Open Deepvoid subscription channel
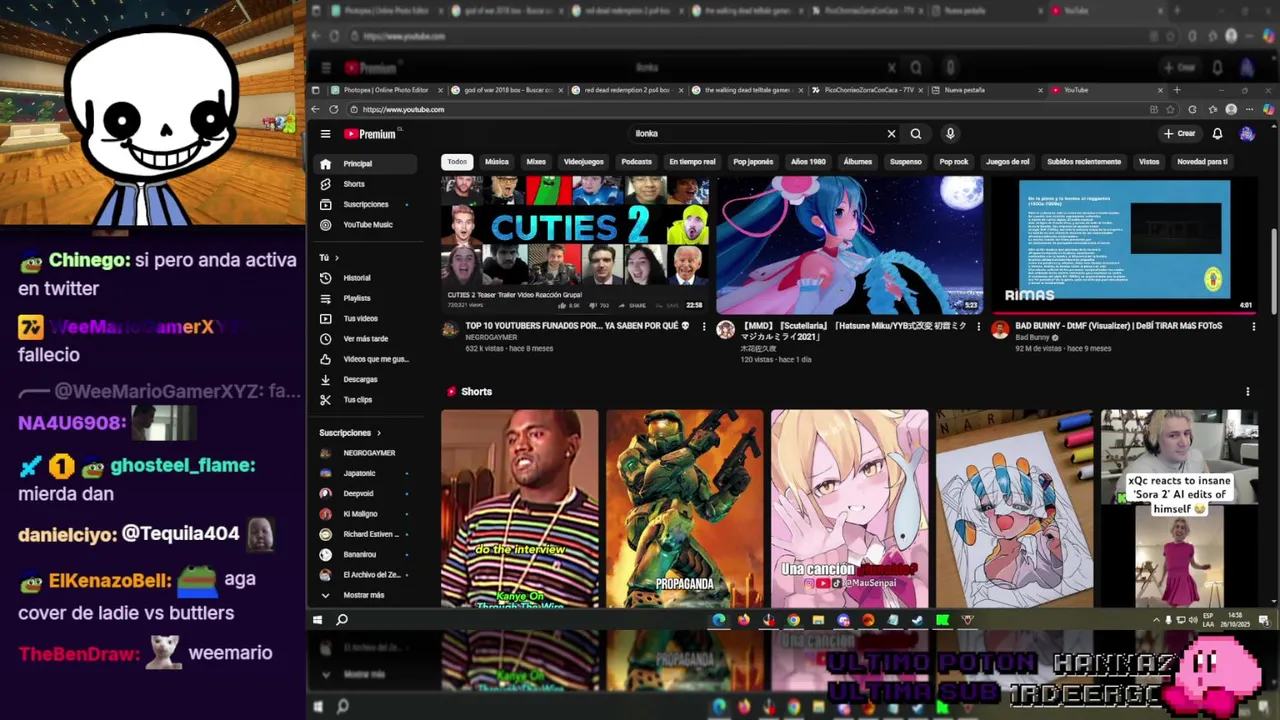 click(363, 494)
